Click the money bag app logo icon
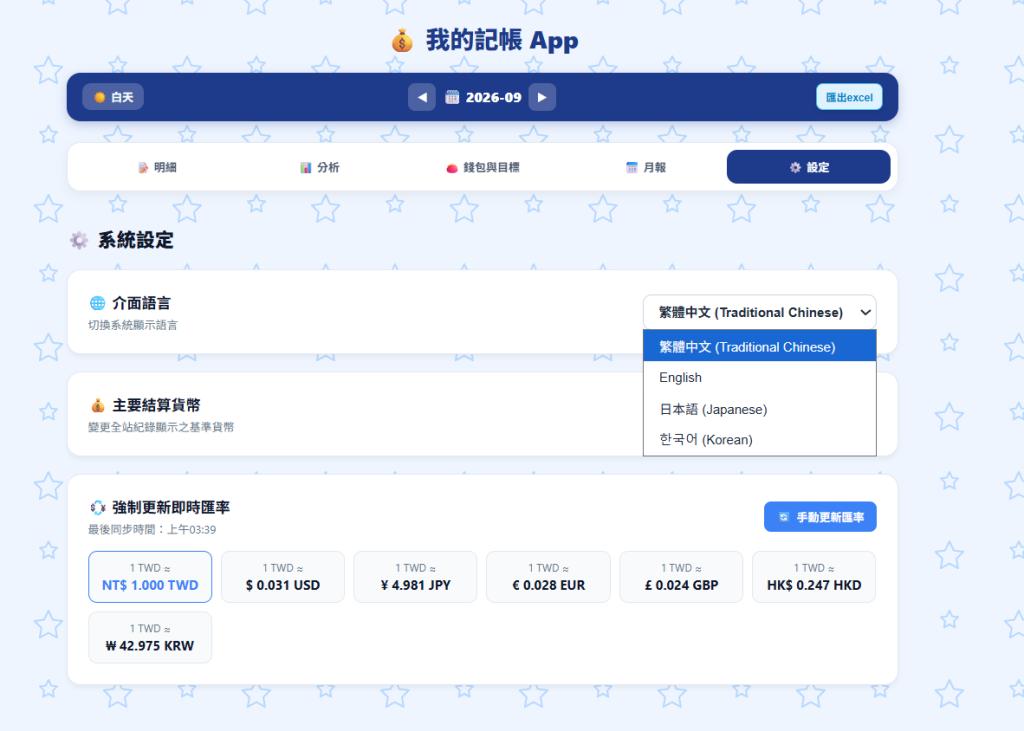The image size is (1024, 731). [402, 41]
